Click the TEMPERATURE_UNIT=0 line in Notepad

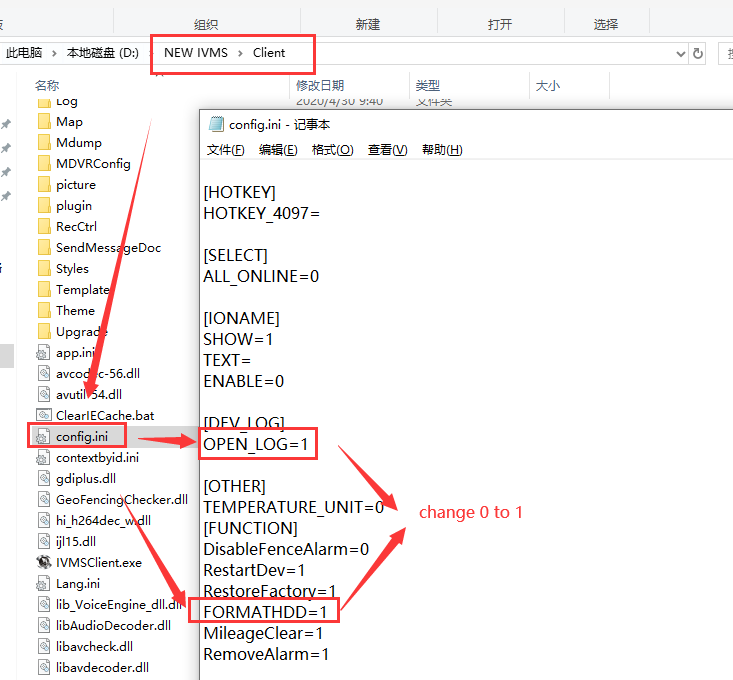[294, 507]
